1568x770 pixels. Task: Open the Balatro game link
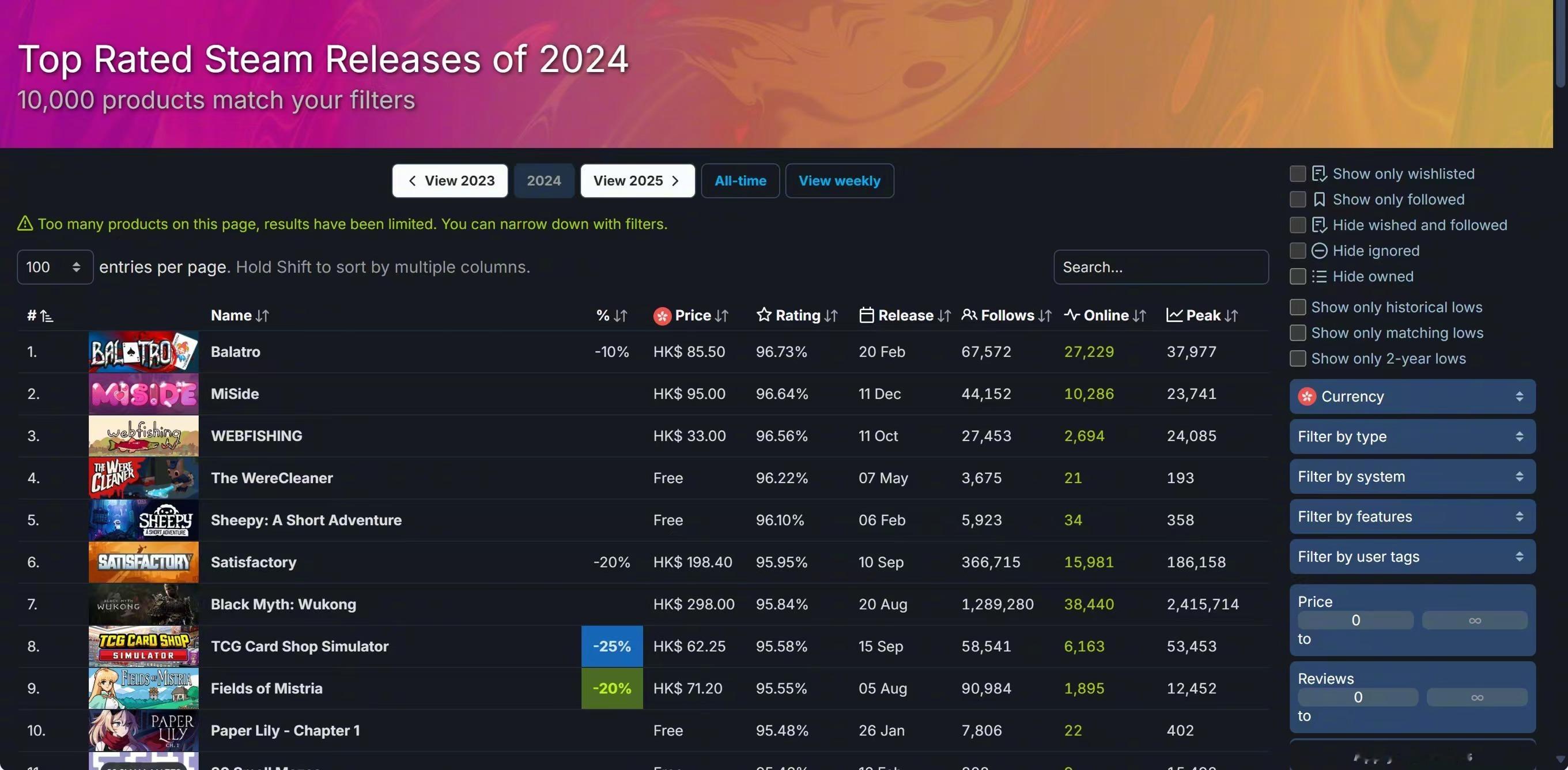click(236, 352)
